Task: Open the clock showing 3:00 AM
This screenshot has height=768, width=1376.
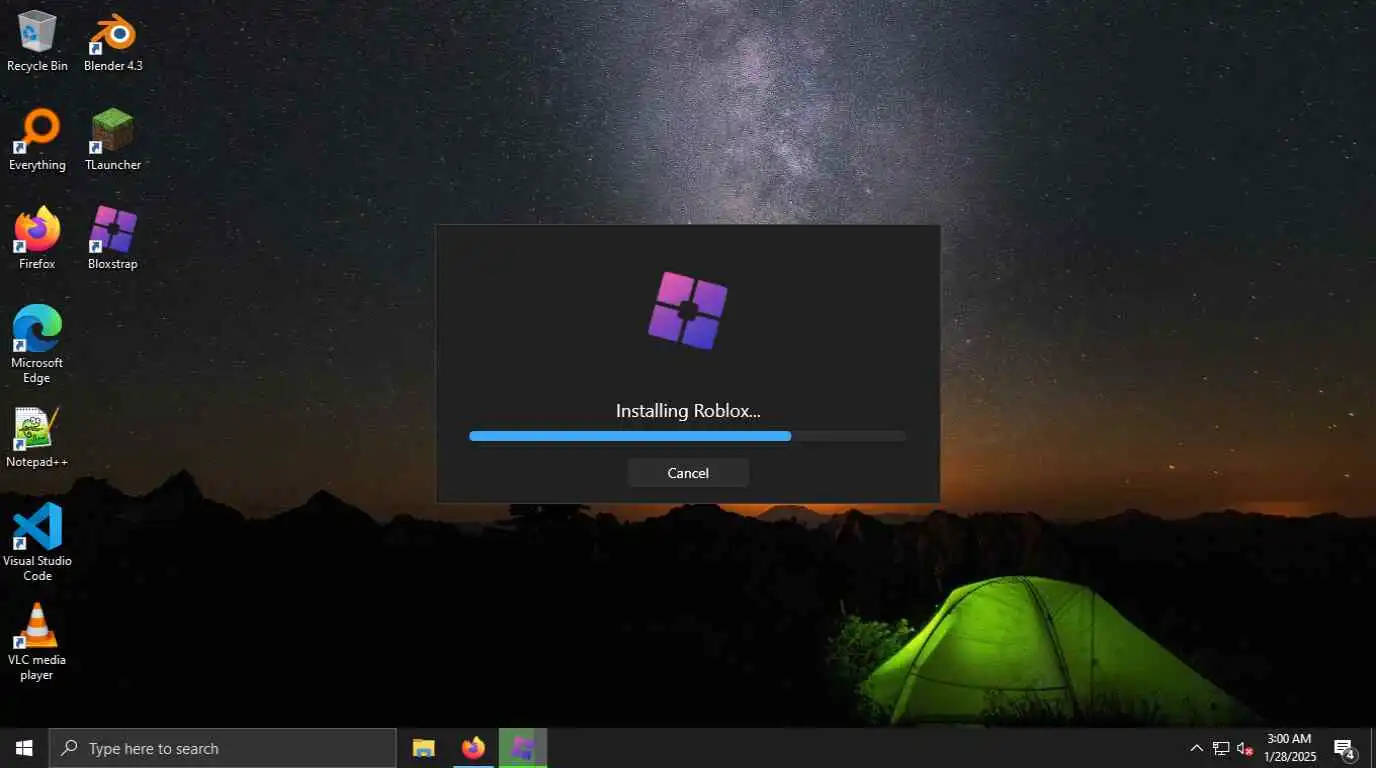Action: 1290,748
